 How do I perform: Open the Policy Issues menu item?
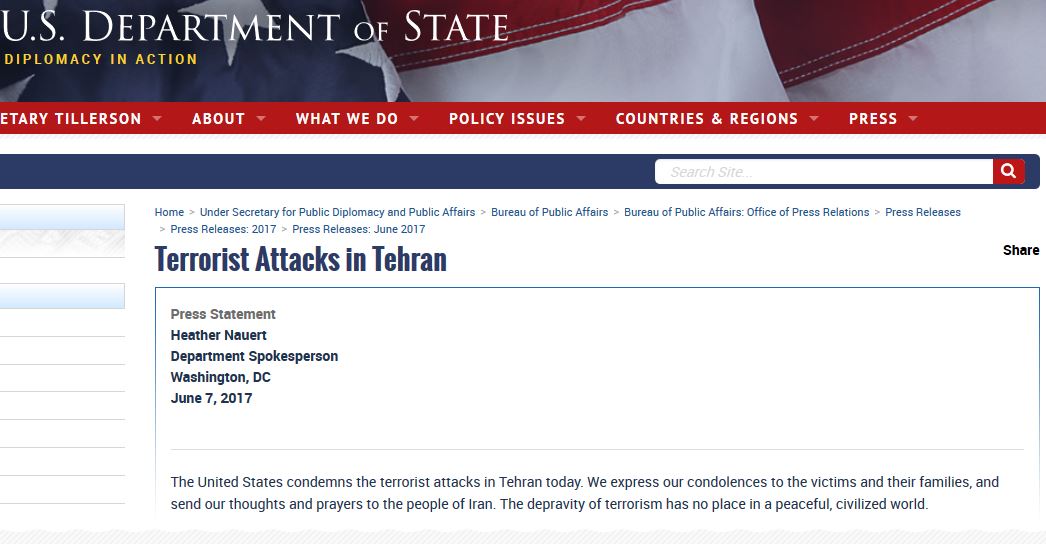[x=507, y=119]
